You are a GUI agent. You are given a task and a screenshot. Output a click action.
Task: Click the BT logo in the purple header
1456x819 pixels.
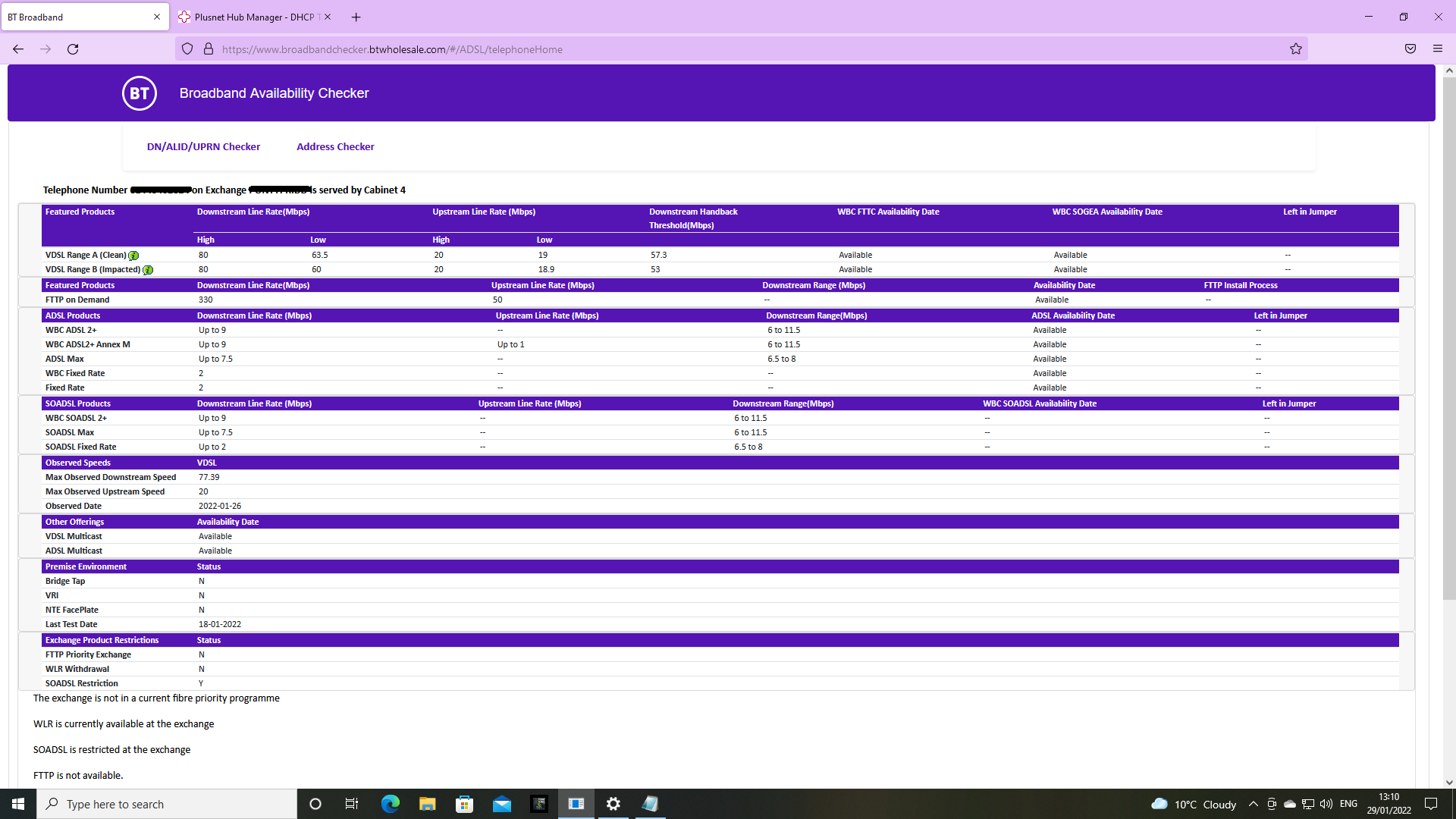pyautogui.click(x=139, y=93)
